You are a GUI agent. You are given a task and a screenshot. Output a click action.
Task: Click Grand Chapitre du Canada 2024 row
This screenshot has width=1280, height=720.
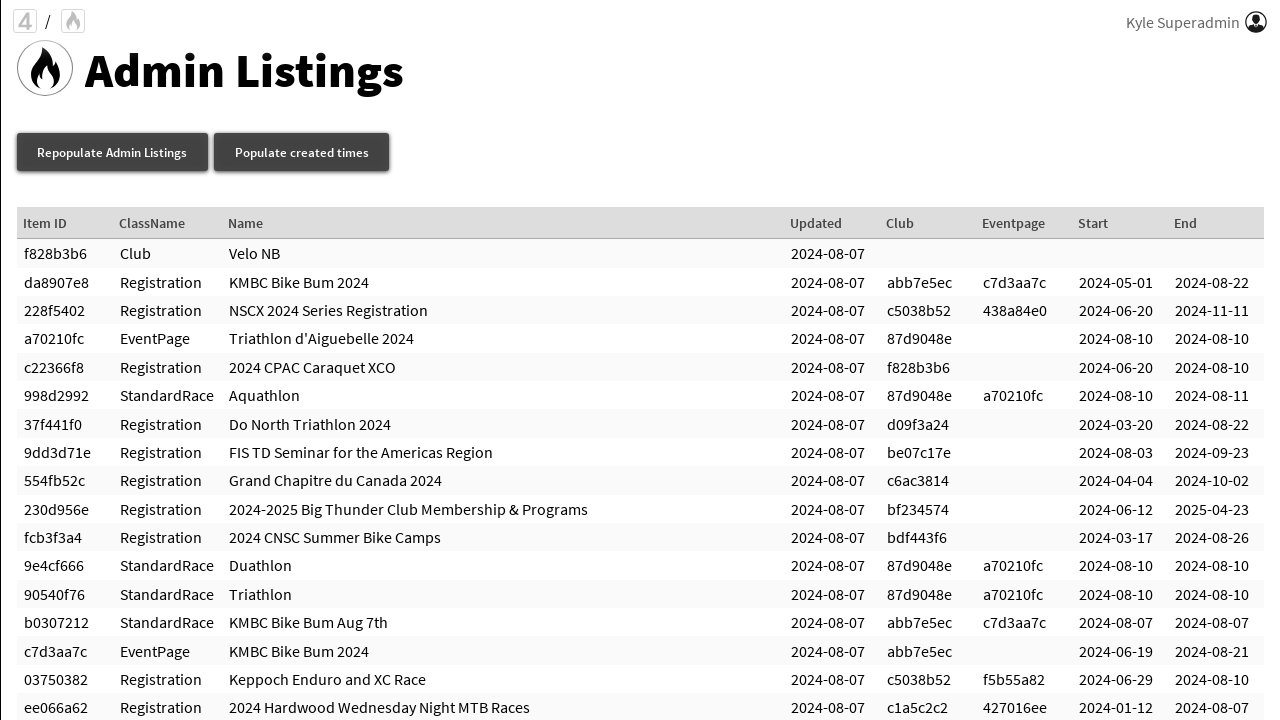tap(335, 481)
